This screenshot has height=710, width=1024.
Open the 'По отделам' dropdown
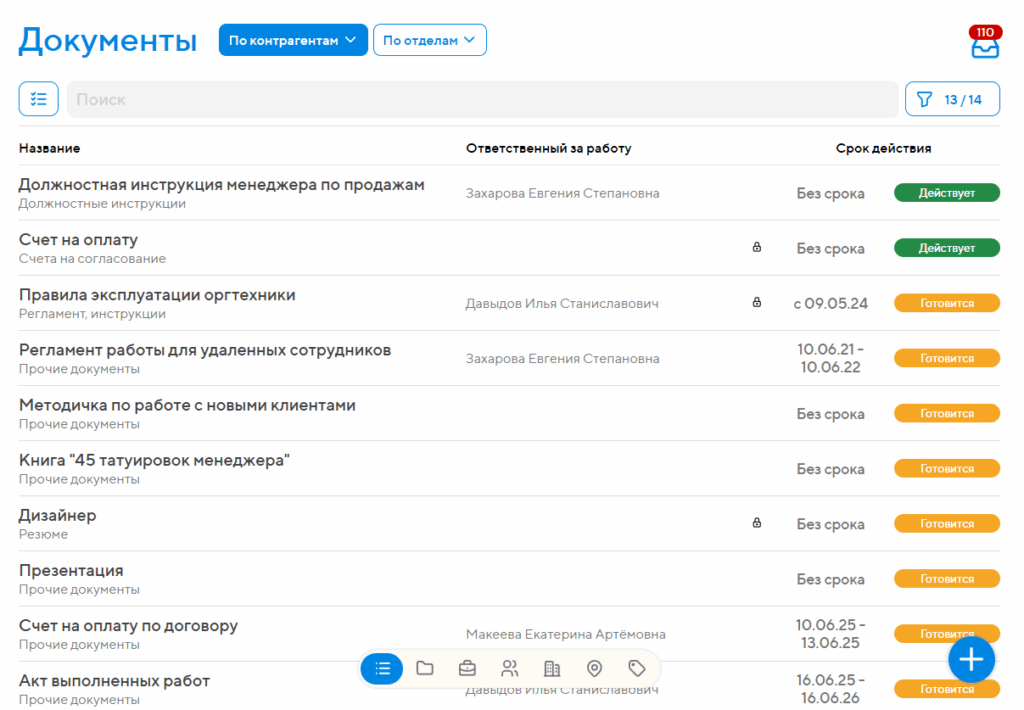(430, 39)
